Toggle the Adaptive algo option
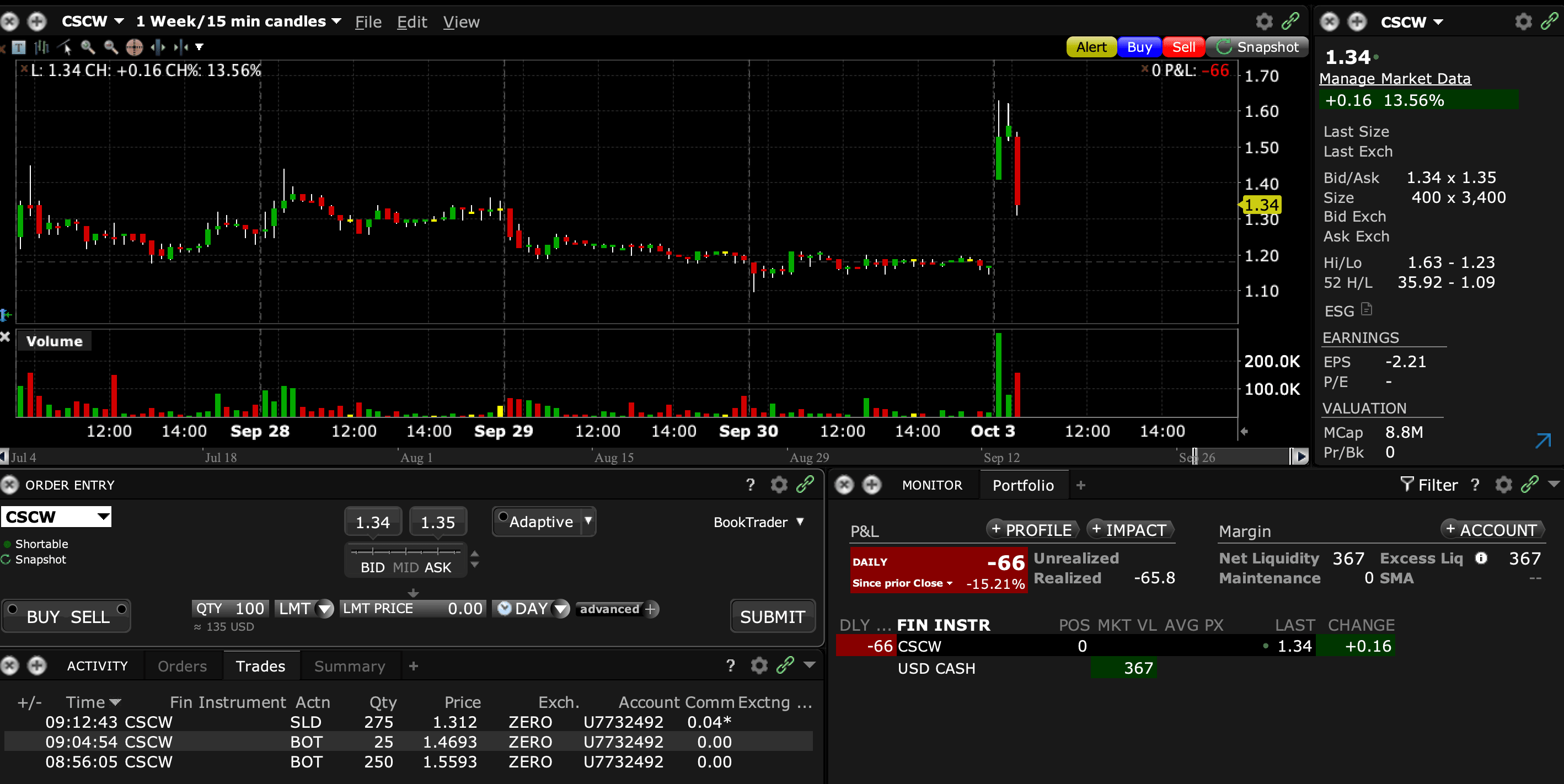Viewport: 1564px width, 784px height. [504, 517]
